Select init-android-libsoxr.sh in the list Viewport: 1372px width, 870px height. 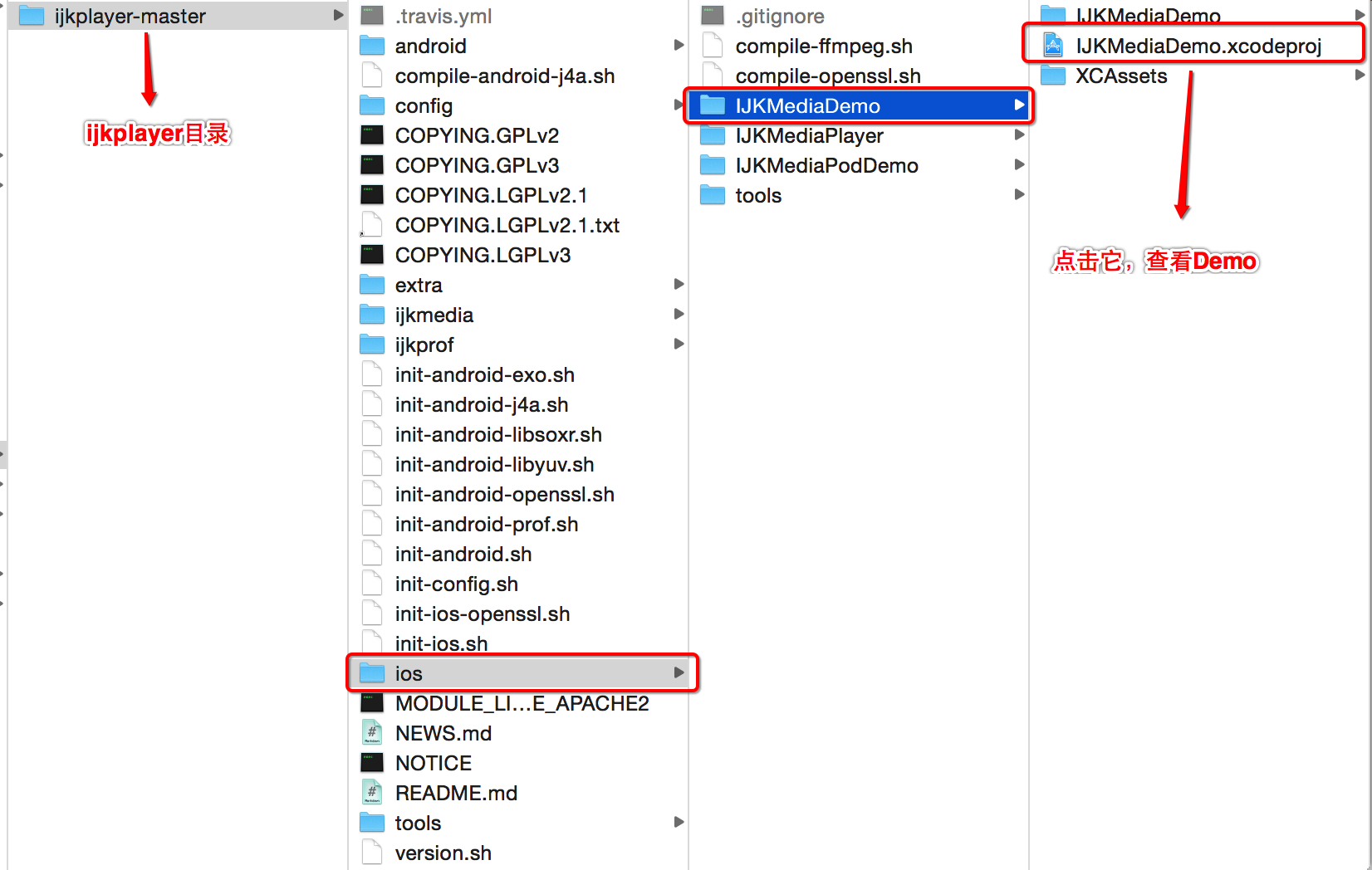pyautogui.click(x=498, y=435)
